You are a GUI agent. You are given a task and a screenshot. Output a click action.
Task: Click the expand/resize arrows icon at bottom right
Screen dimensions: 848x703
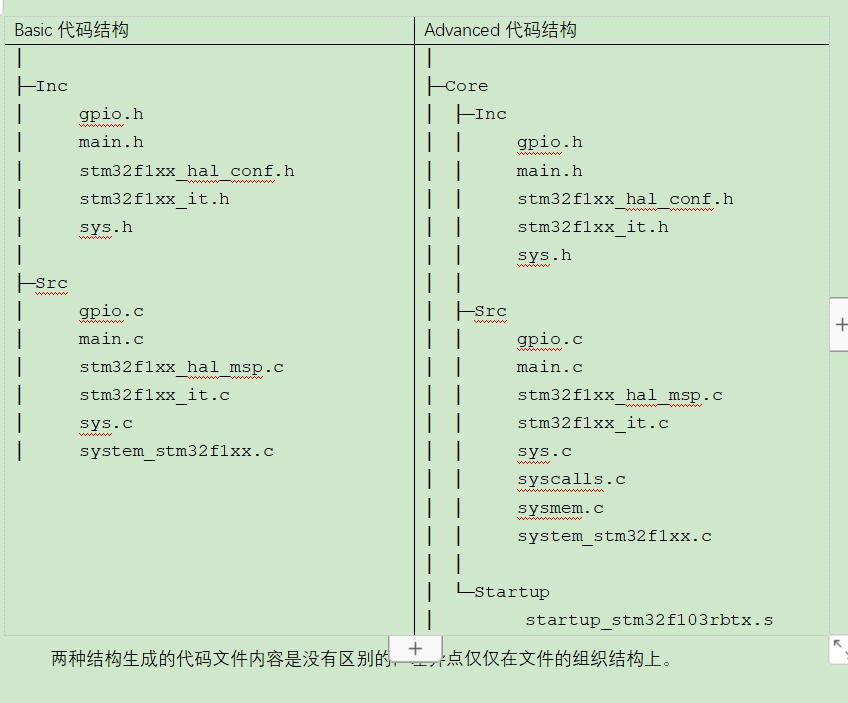point(840,651)
